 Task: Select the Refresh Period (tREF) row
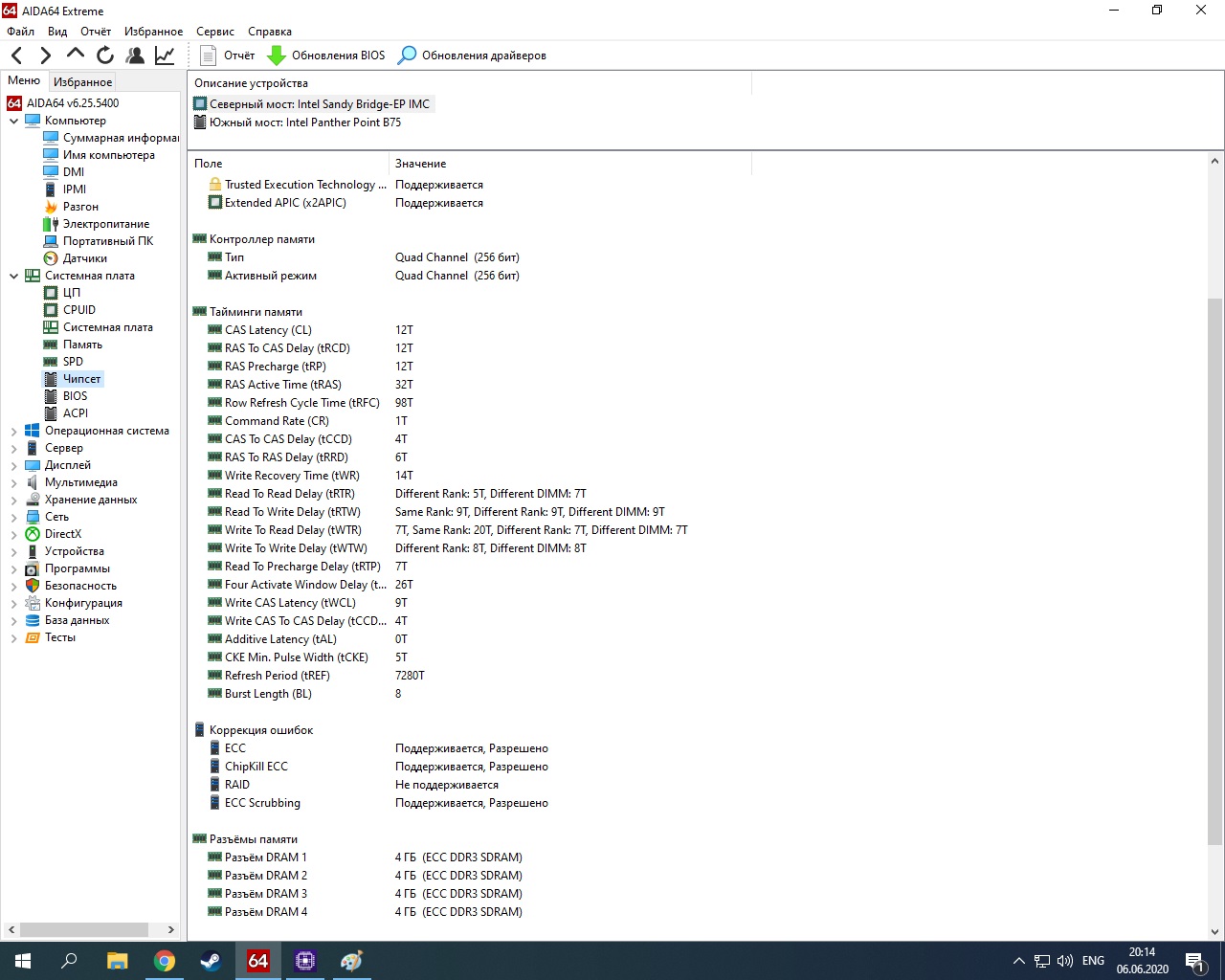click(699, 676)
